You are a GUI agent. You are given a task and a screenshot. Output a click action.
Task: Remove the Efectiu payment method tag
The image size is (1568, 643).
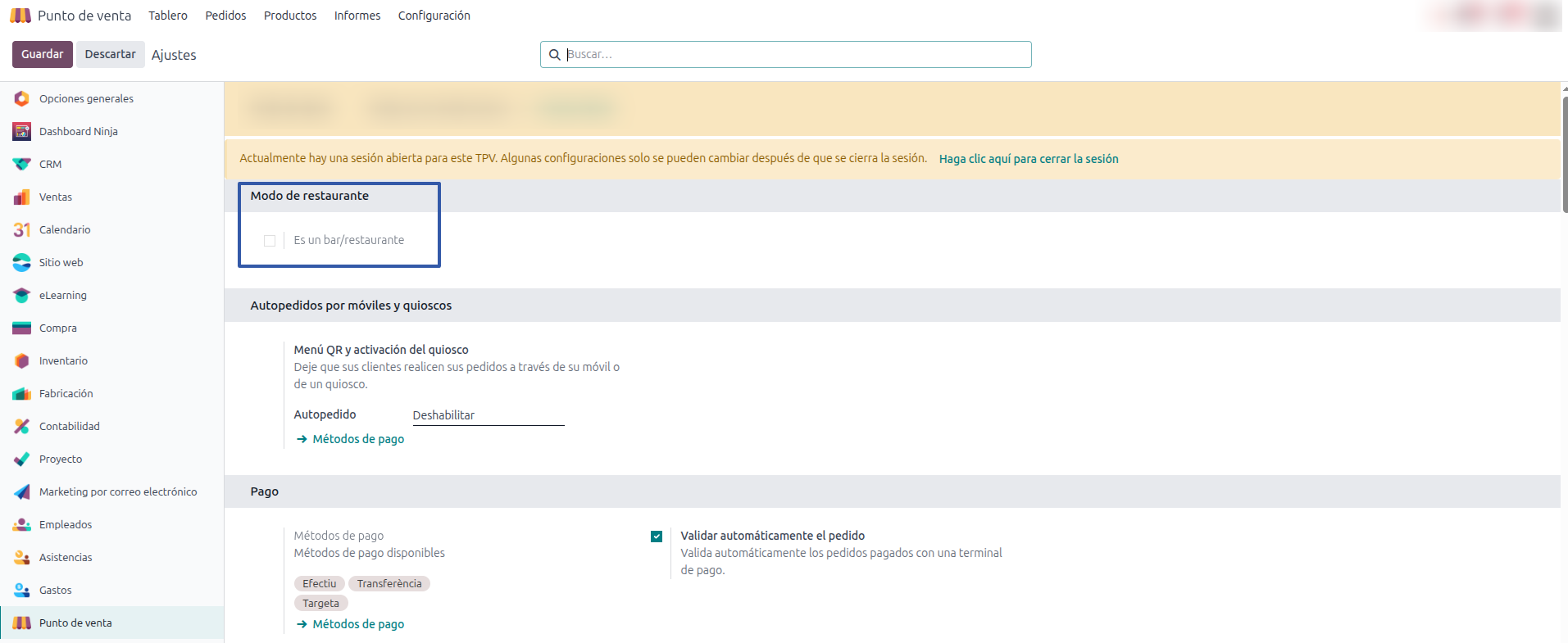pyautogui.click(x=319, y=583)
